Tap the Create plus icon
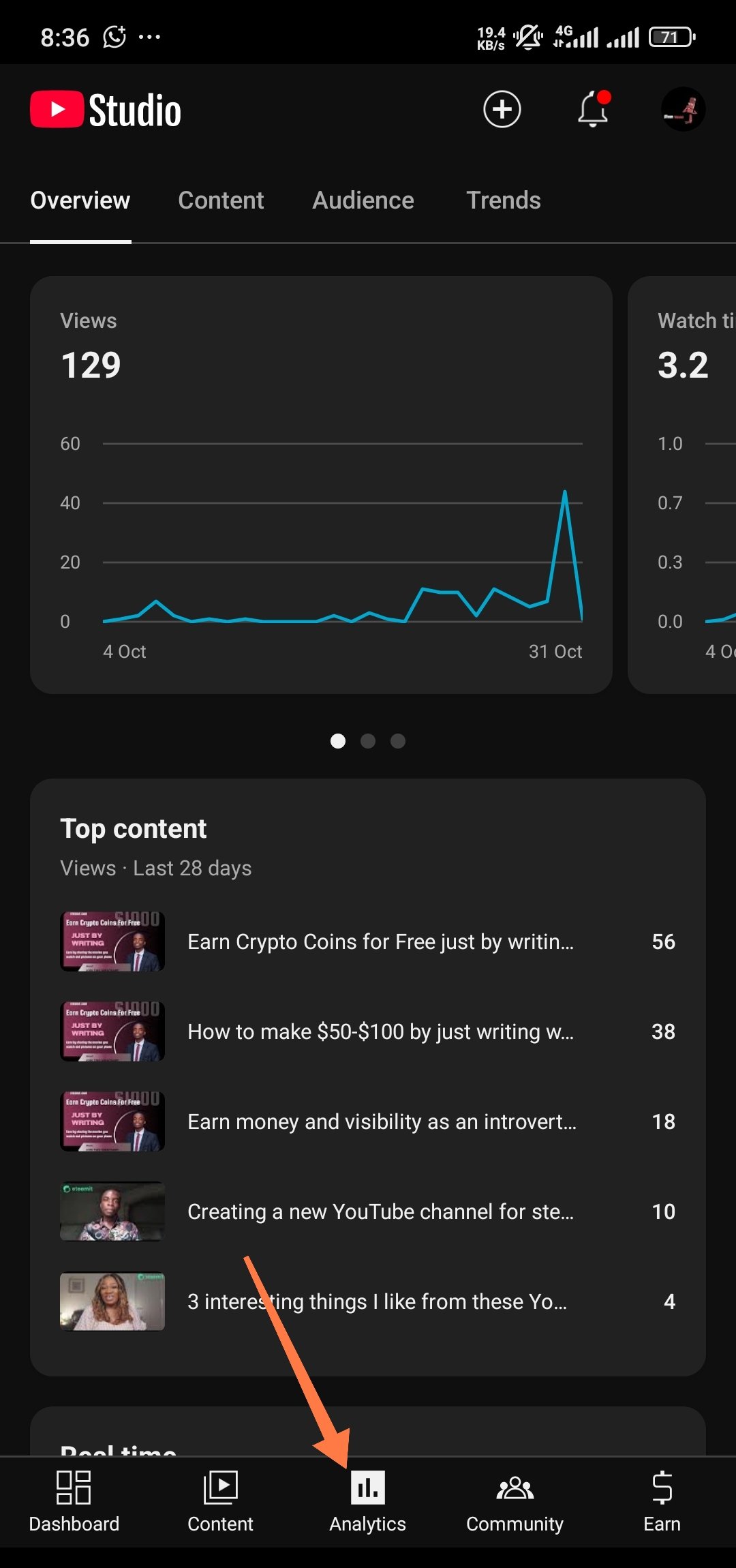Image resolution: width=736 pixels, height=1568 pixels. click(502, 109)
